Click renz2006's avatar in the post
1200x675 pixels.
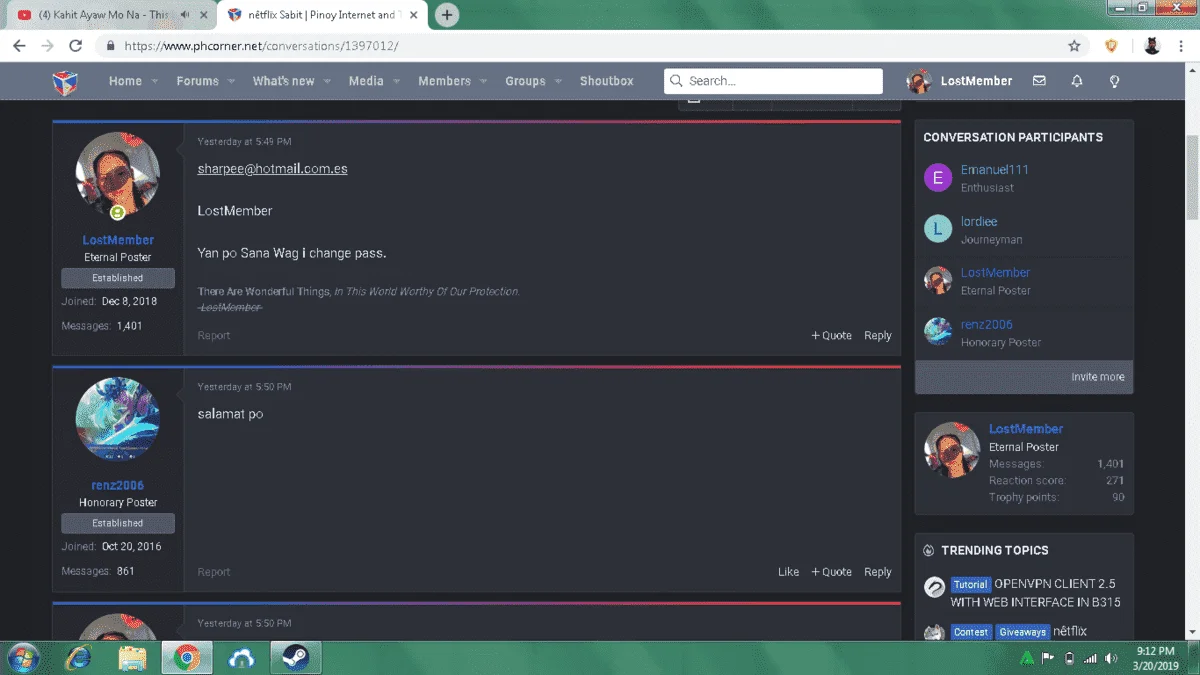pyautogui.click(x=118, y=419)
